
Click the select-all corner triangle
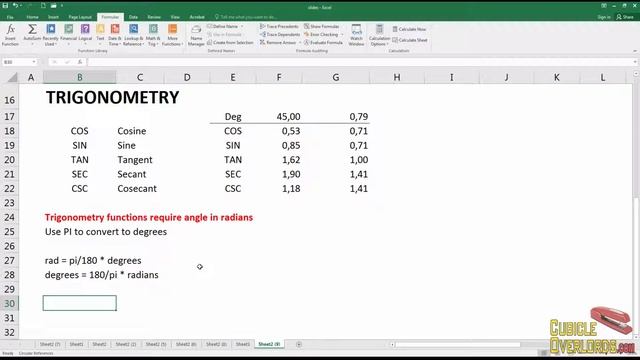pos(13,77)
